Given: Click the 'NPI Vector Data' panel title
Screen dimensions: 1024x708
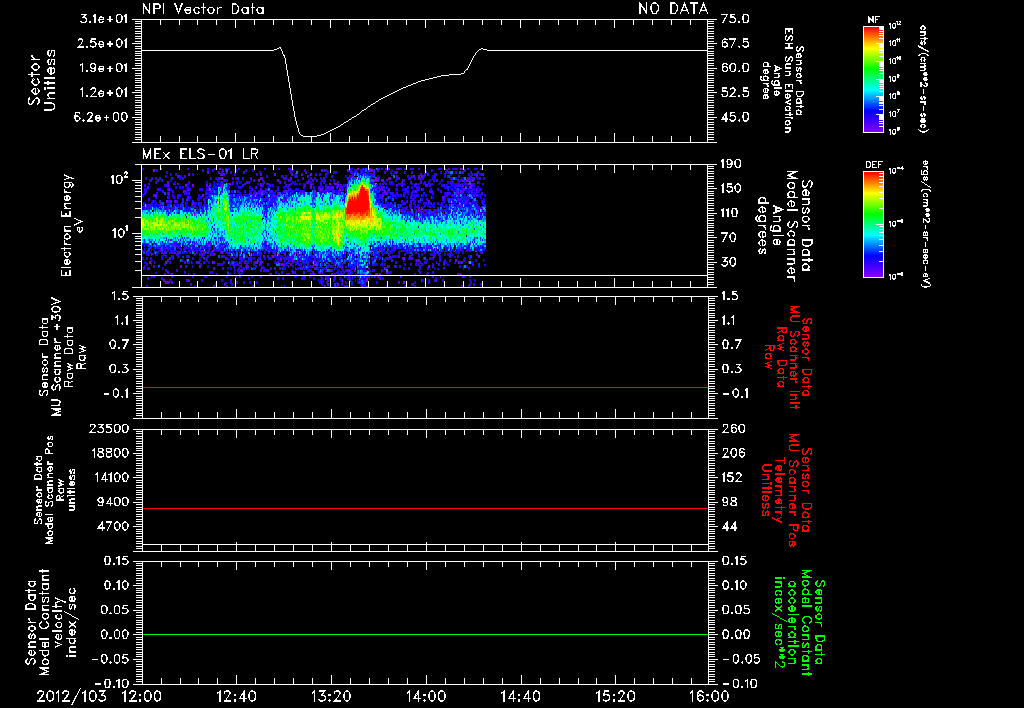Looking at the screenshot, I should [x=203, y=9].
